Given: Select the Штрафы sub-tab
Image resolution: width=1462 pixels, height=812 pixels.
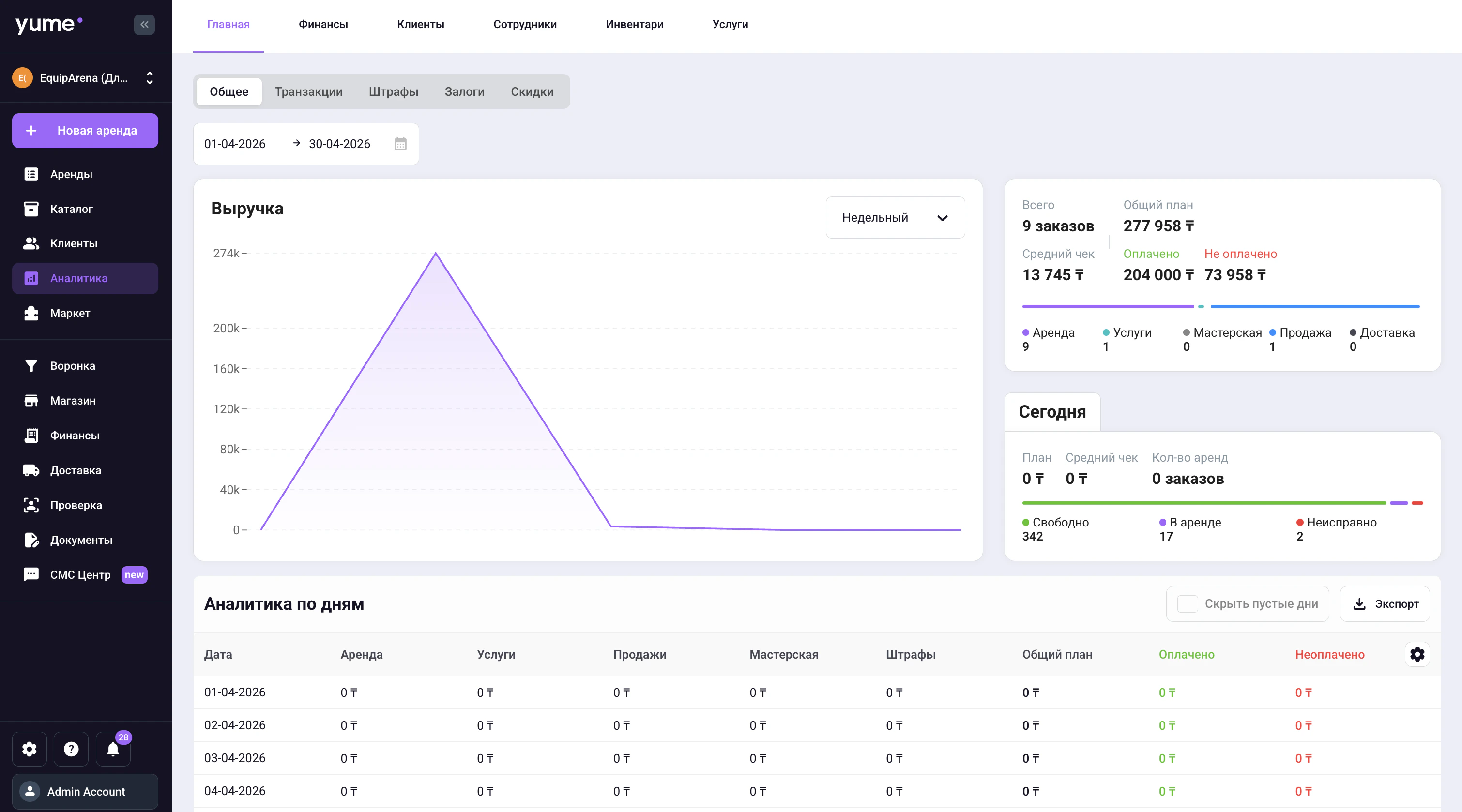Looking at the screenshot, I should 393,92.
